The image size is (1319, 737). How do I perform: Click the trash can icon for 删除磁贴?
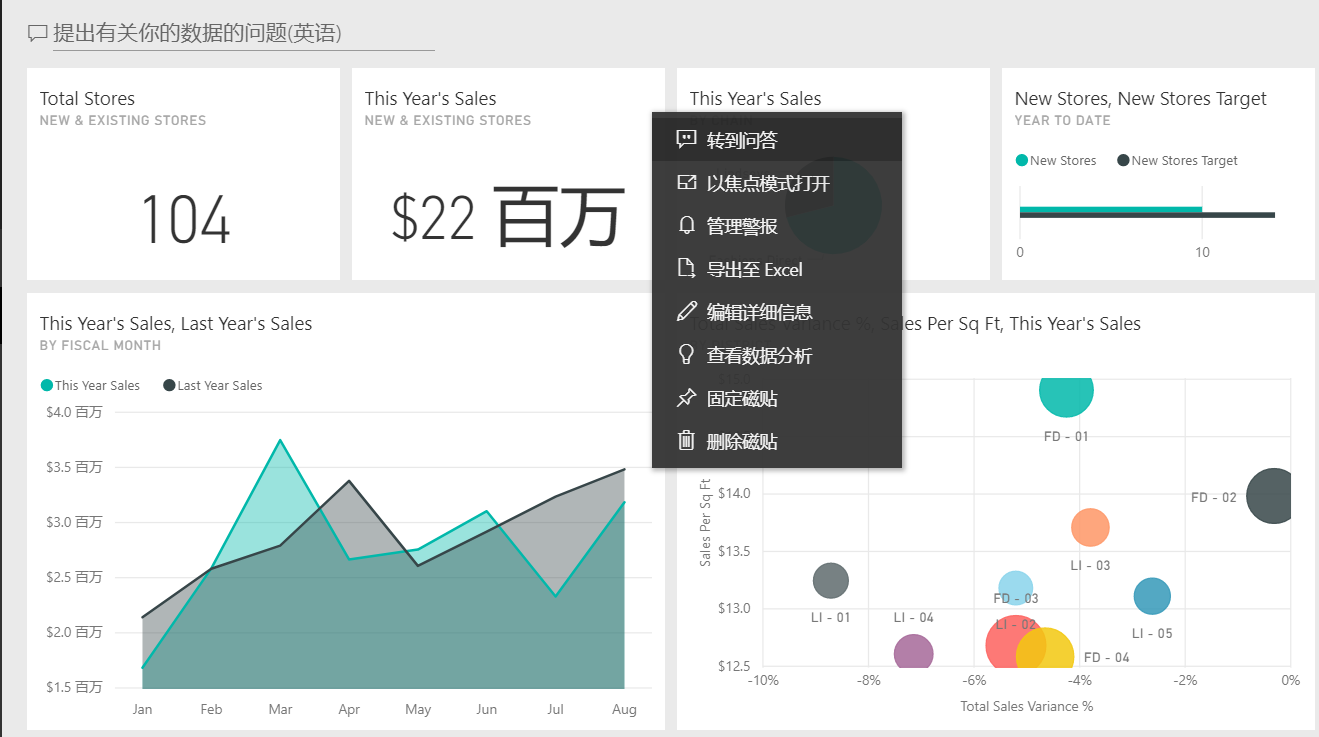pos(686,440)
